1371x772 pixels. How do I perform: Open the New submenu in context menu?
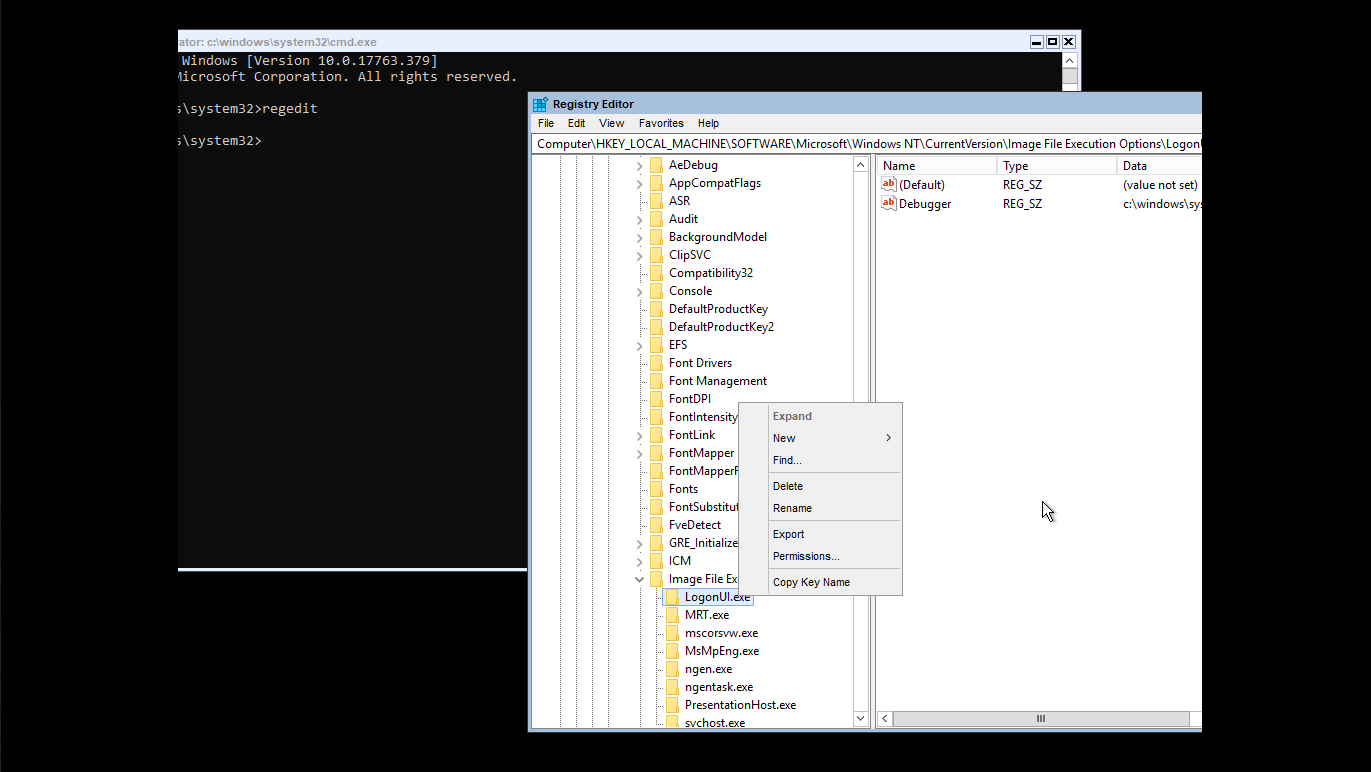click(820, 438)
